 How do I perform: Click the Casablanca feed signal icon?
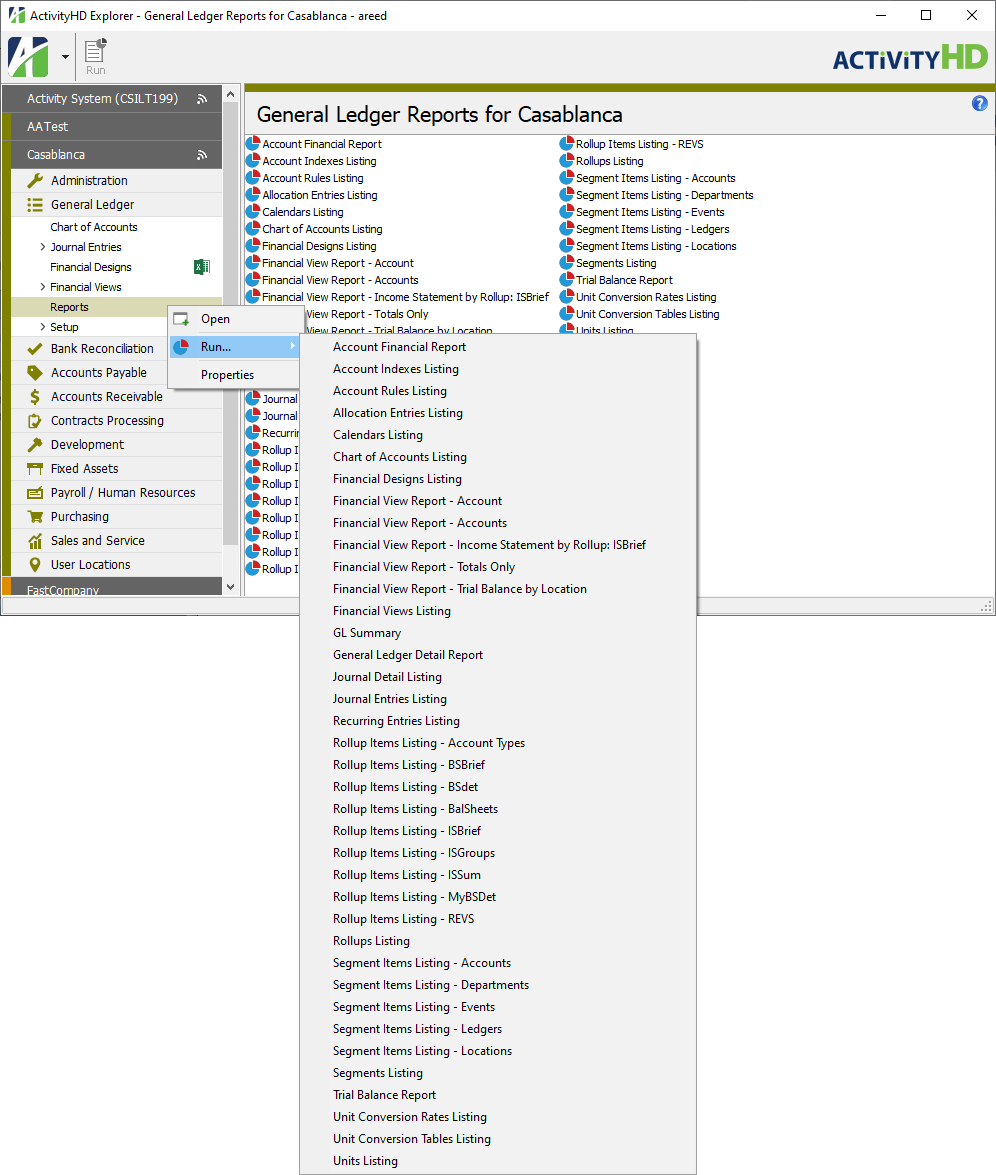coord(202,155)
